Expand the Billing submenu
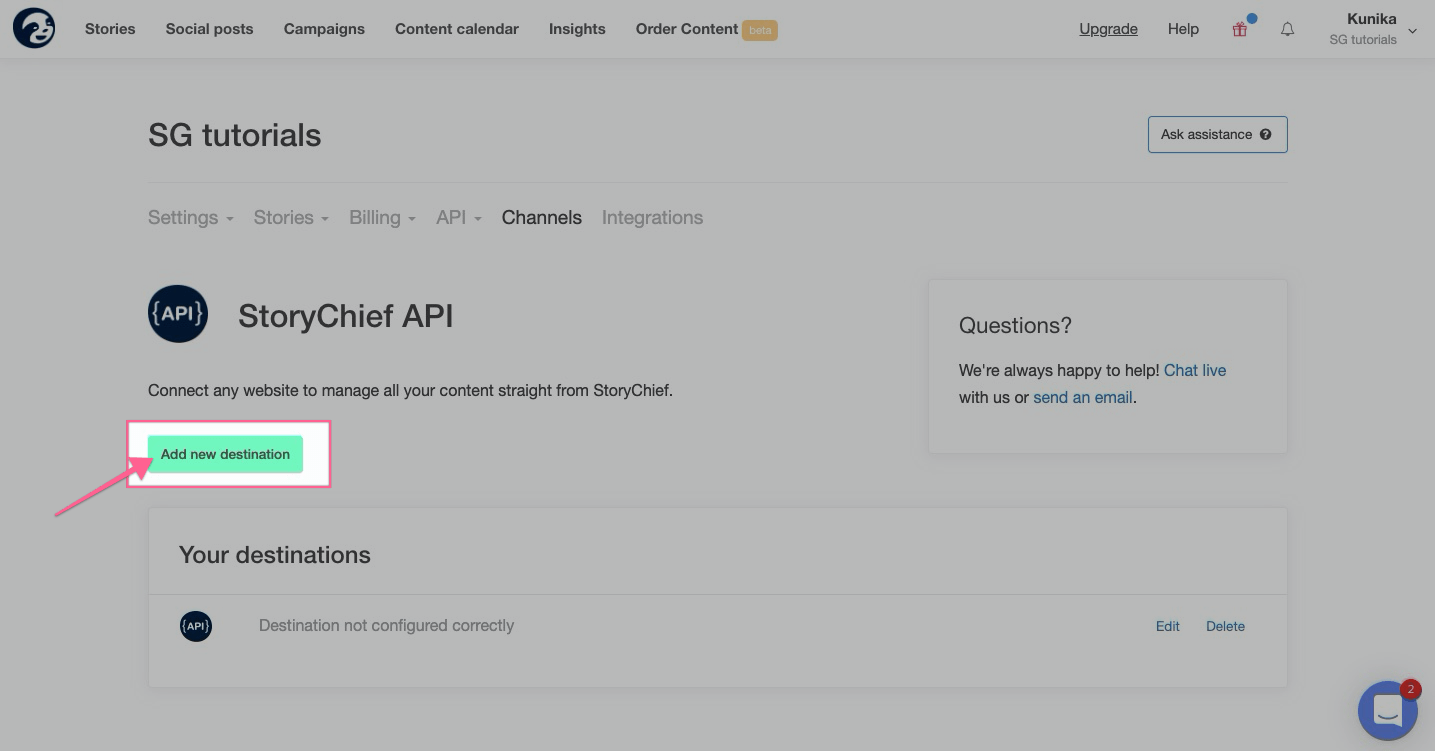Screen dimensions: 1435x751 [x=382, y=217]
